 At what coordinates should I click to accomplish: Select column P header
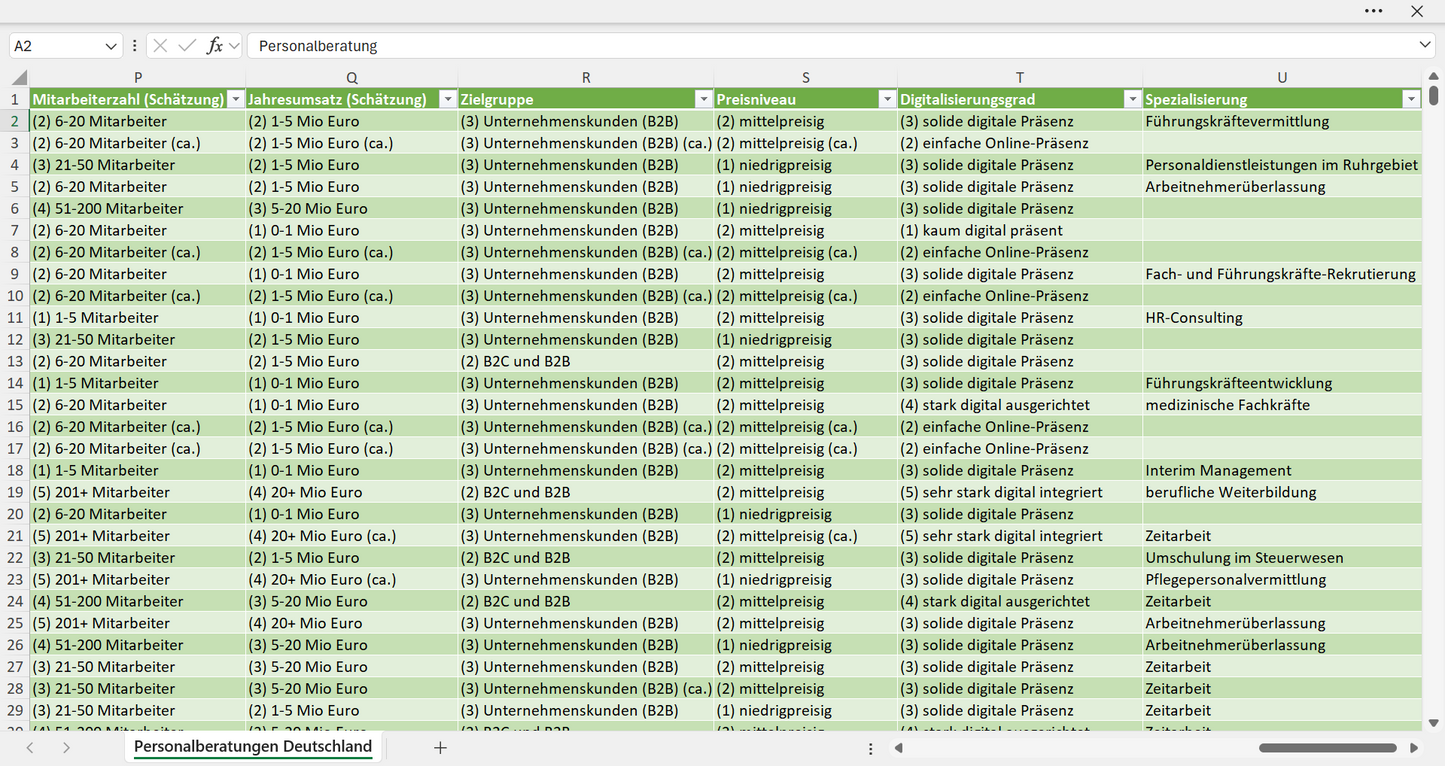click(x=138, y=78)
